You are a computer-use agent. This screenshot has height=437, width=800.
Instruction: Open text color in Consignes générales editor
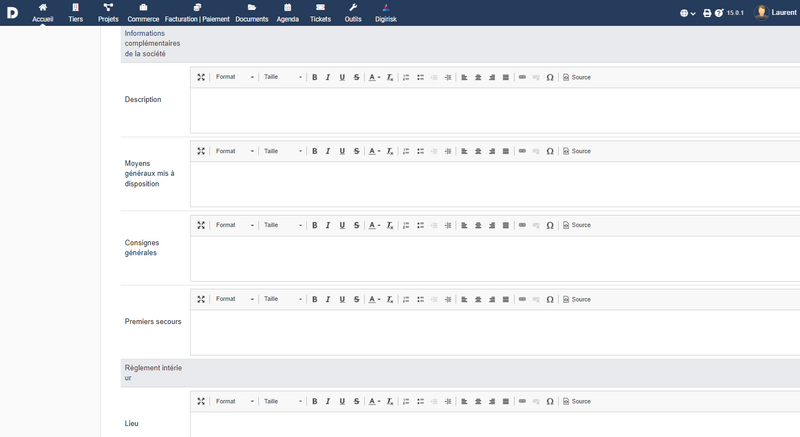374,225
